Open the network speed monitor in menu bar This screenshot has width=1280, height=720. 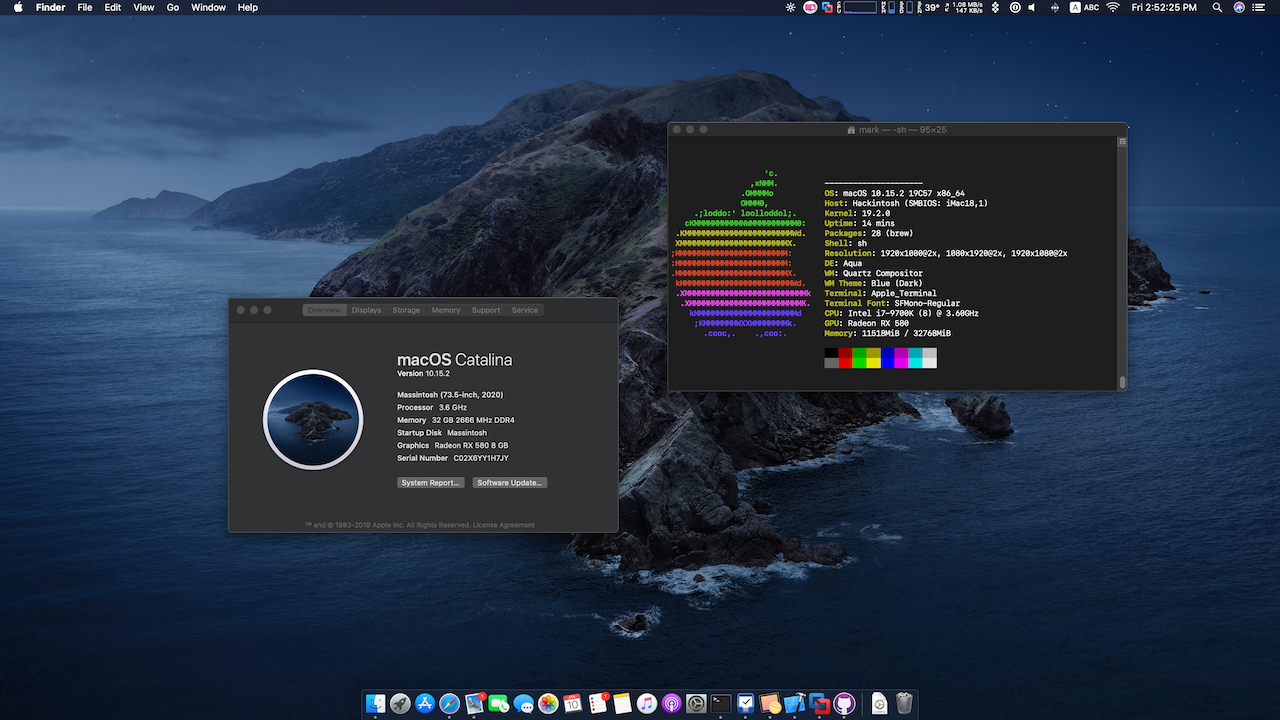[965, 7]
